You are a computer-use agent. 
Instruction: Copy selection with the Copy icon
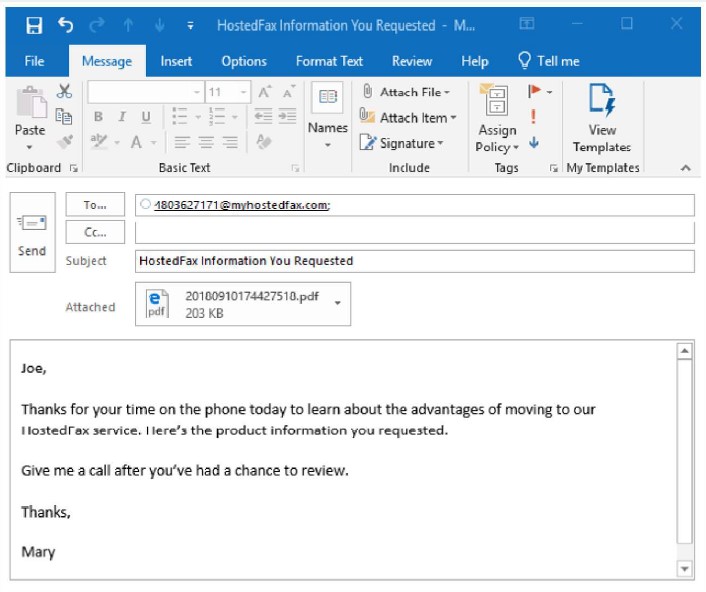tap(64, 117)
